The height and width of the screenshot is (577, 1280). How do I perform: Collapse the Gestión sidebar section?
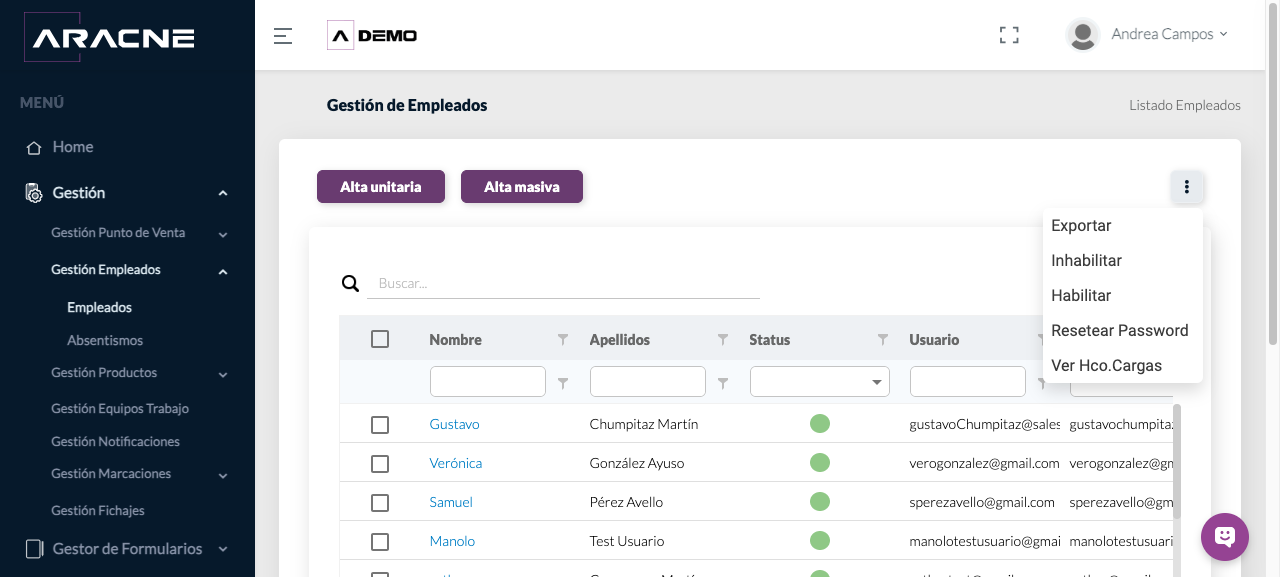coord(223,193)
